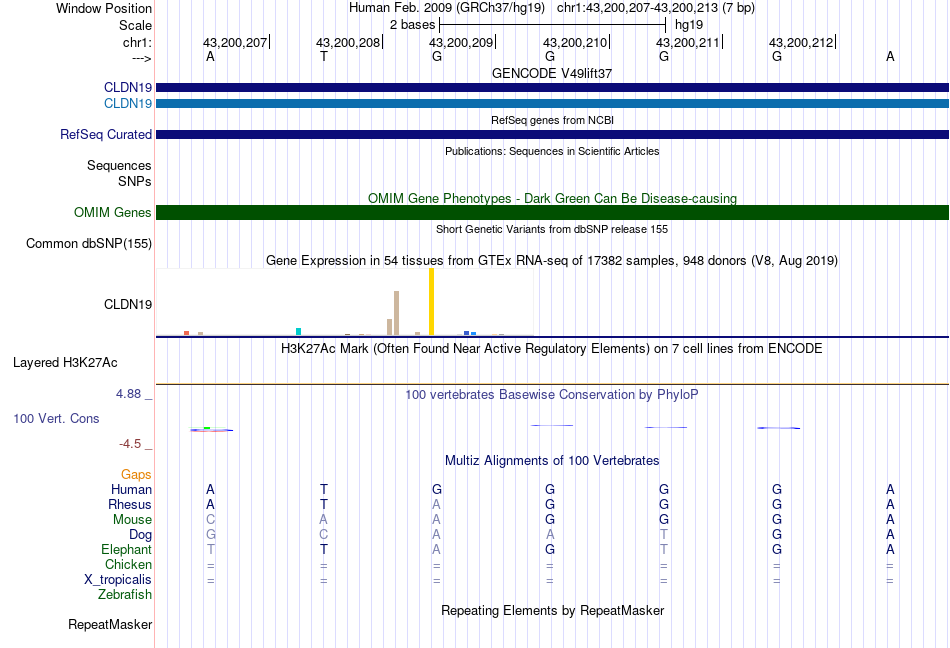
Task: Click RefSeq genes from NCBI title
Action: (552, 120)
